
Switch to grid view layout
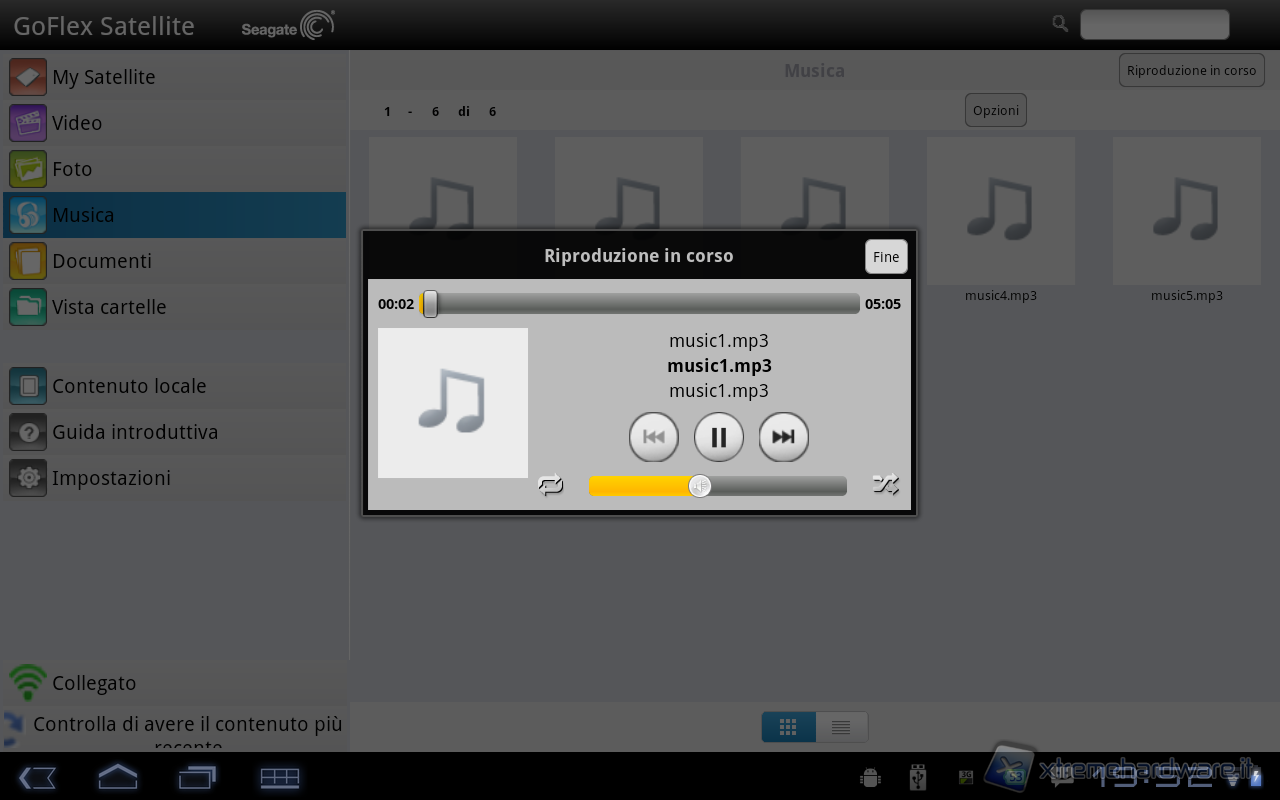pos(788,727)
